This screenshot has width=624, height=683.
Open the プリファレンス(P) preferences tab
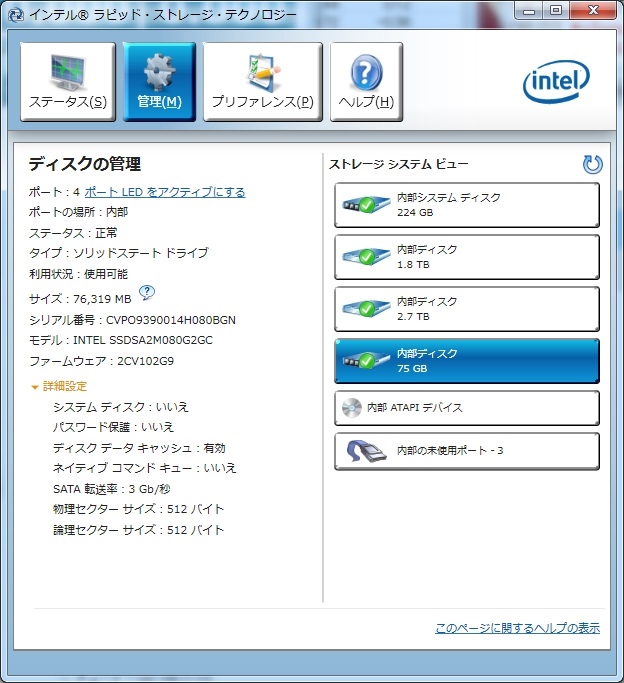pos(263,82)
